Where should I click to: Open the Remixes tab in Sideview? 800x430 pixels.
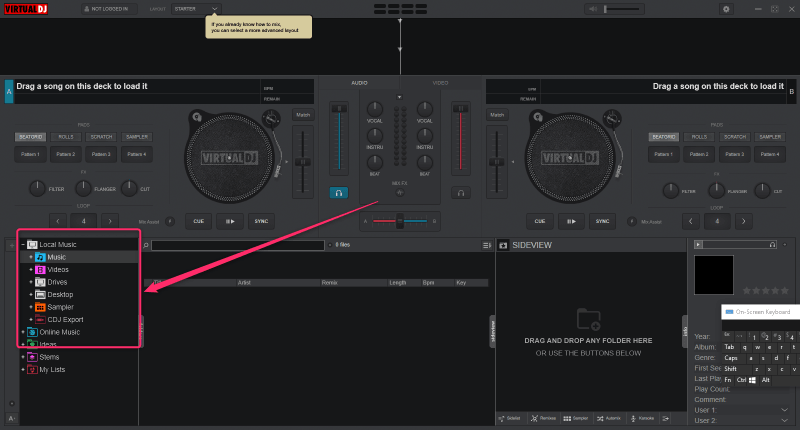(543, 418)
